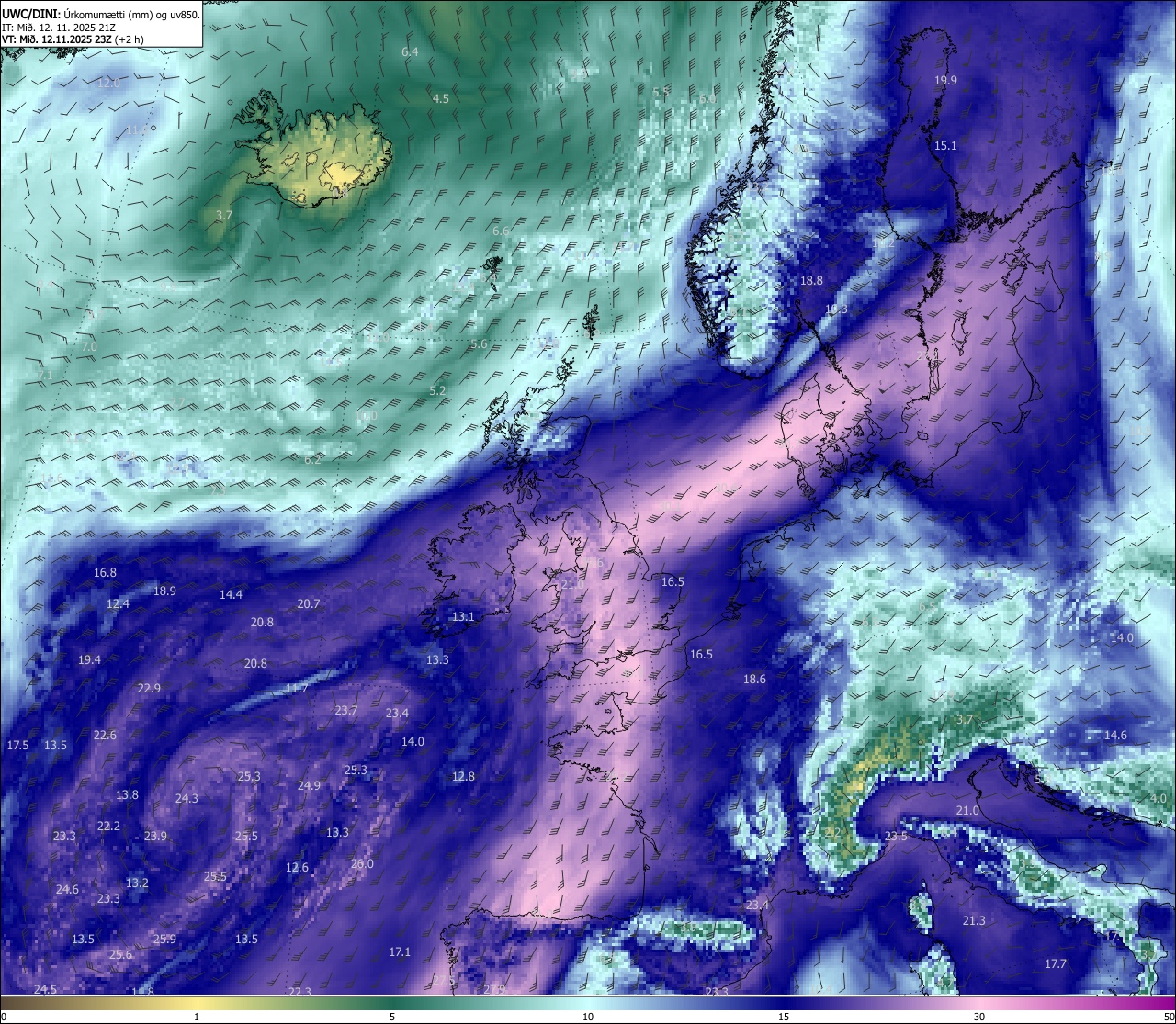
Task: Click the 'UWC/DINI: Úrkomumætti (mm) og uv850.' title
Action: pos(101,14)
